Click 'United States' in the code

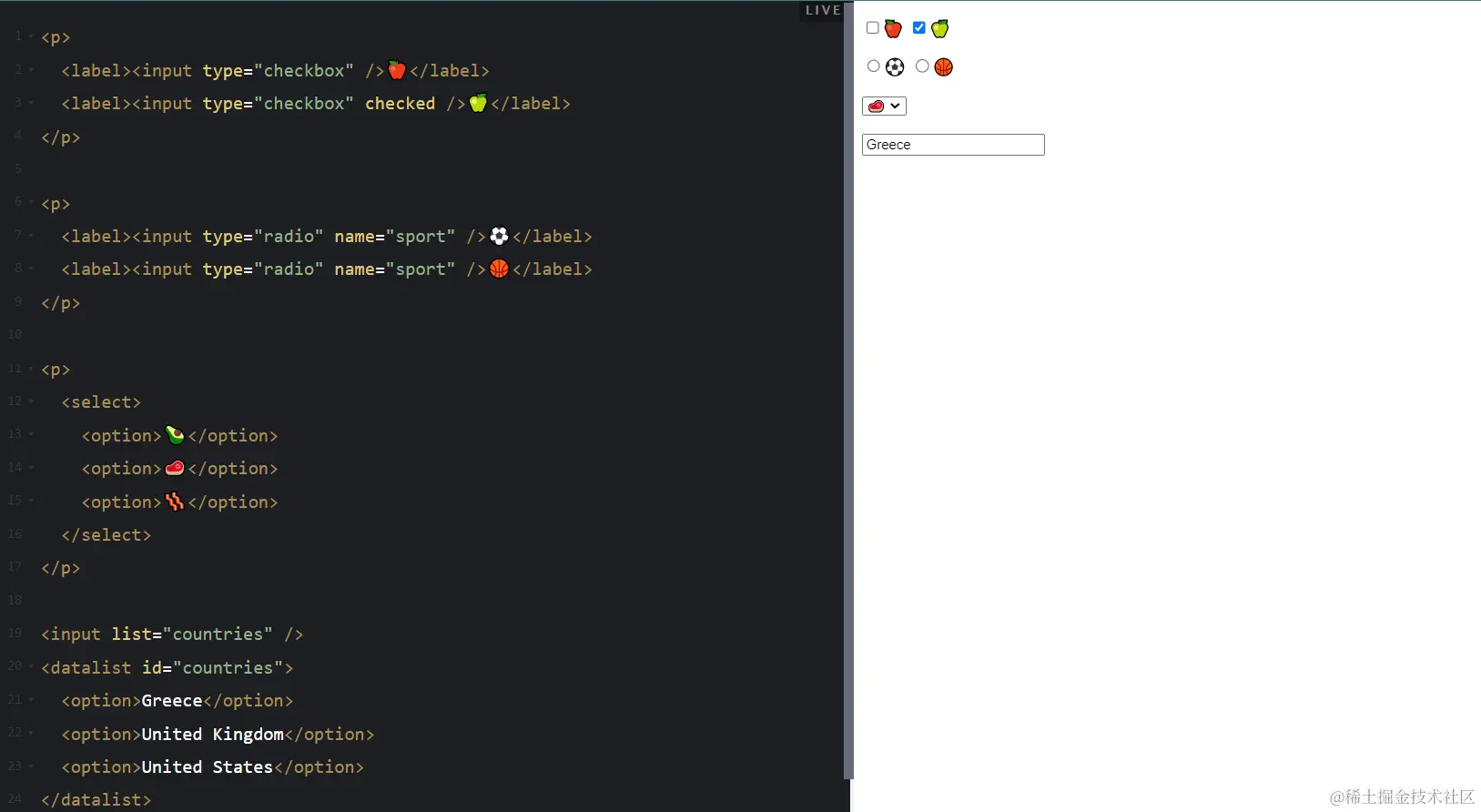click(208, 767)
